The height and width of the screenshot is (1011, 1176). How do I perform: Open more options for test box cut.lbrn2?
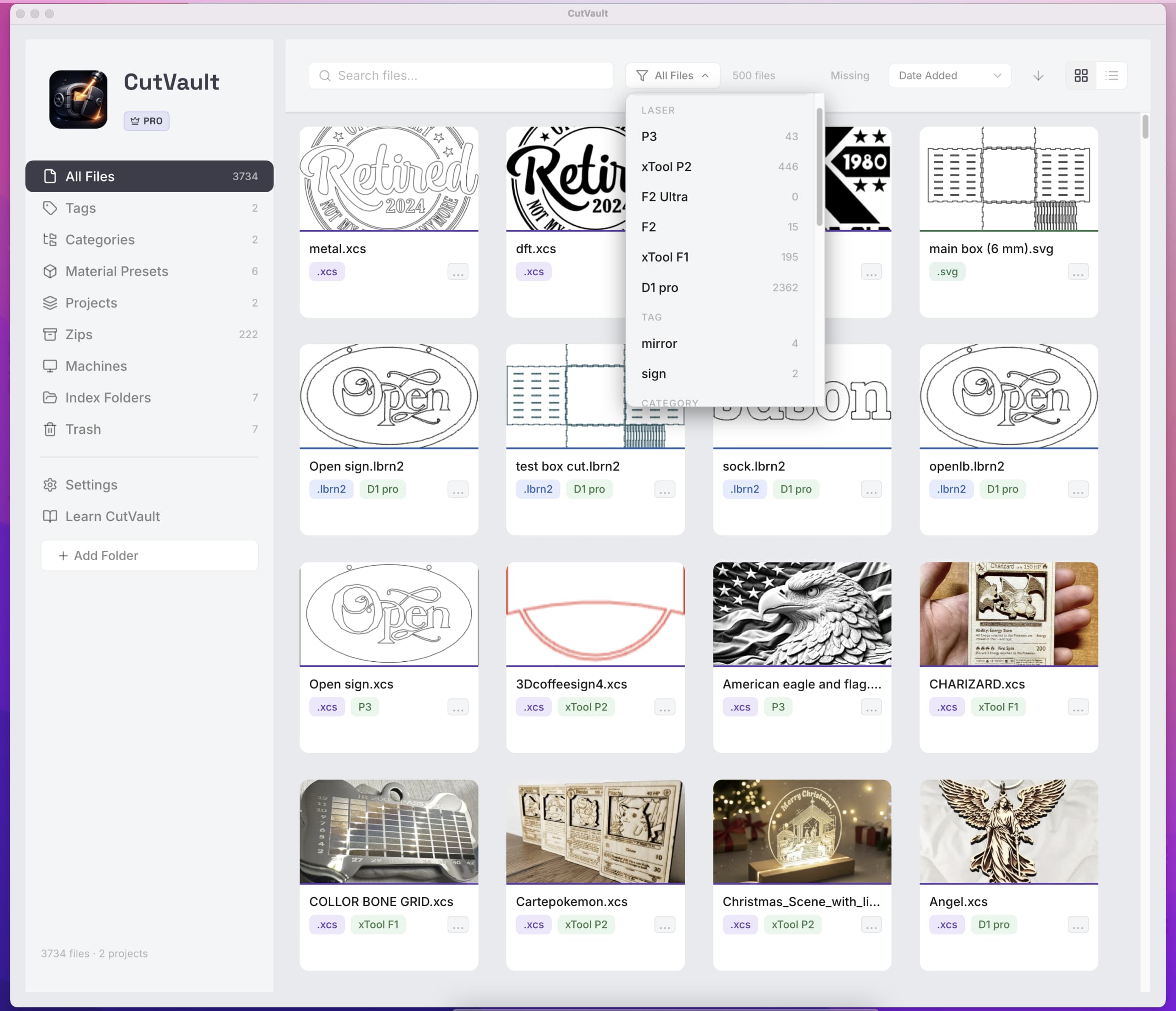click(x=665, y=489)
